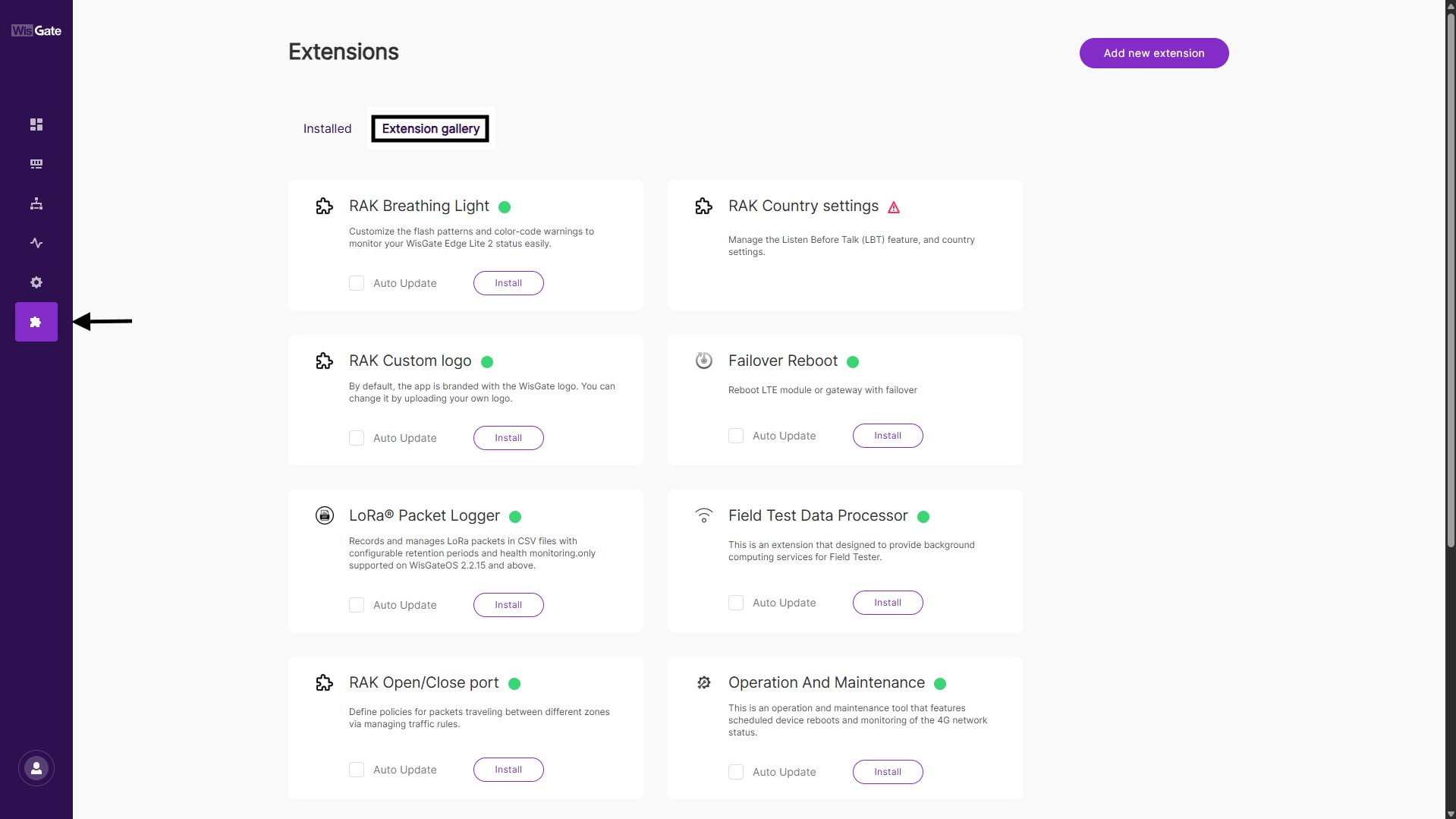
Task: Click the Operation And Maintenance gear icon
Action: pyautogui.click(x=704, y=682)
